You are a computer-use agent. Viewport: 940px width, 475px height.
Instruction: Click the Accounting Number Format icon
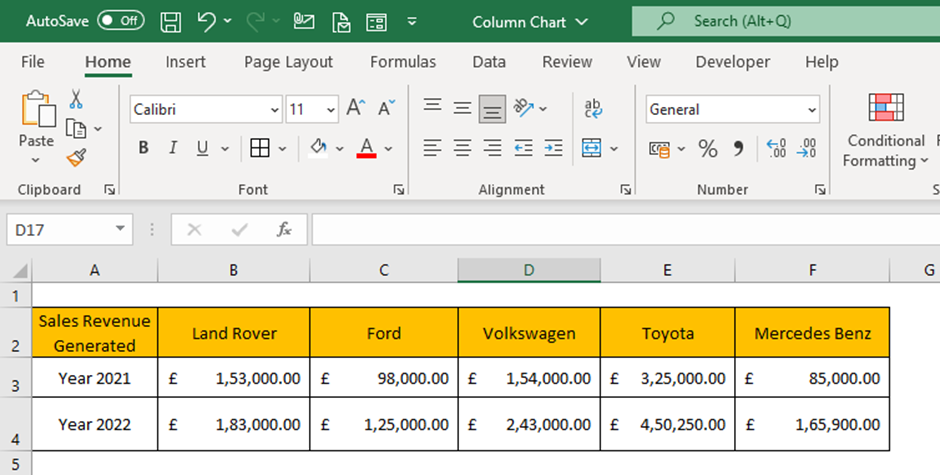tap(660, 149)
